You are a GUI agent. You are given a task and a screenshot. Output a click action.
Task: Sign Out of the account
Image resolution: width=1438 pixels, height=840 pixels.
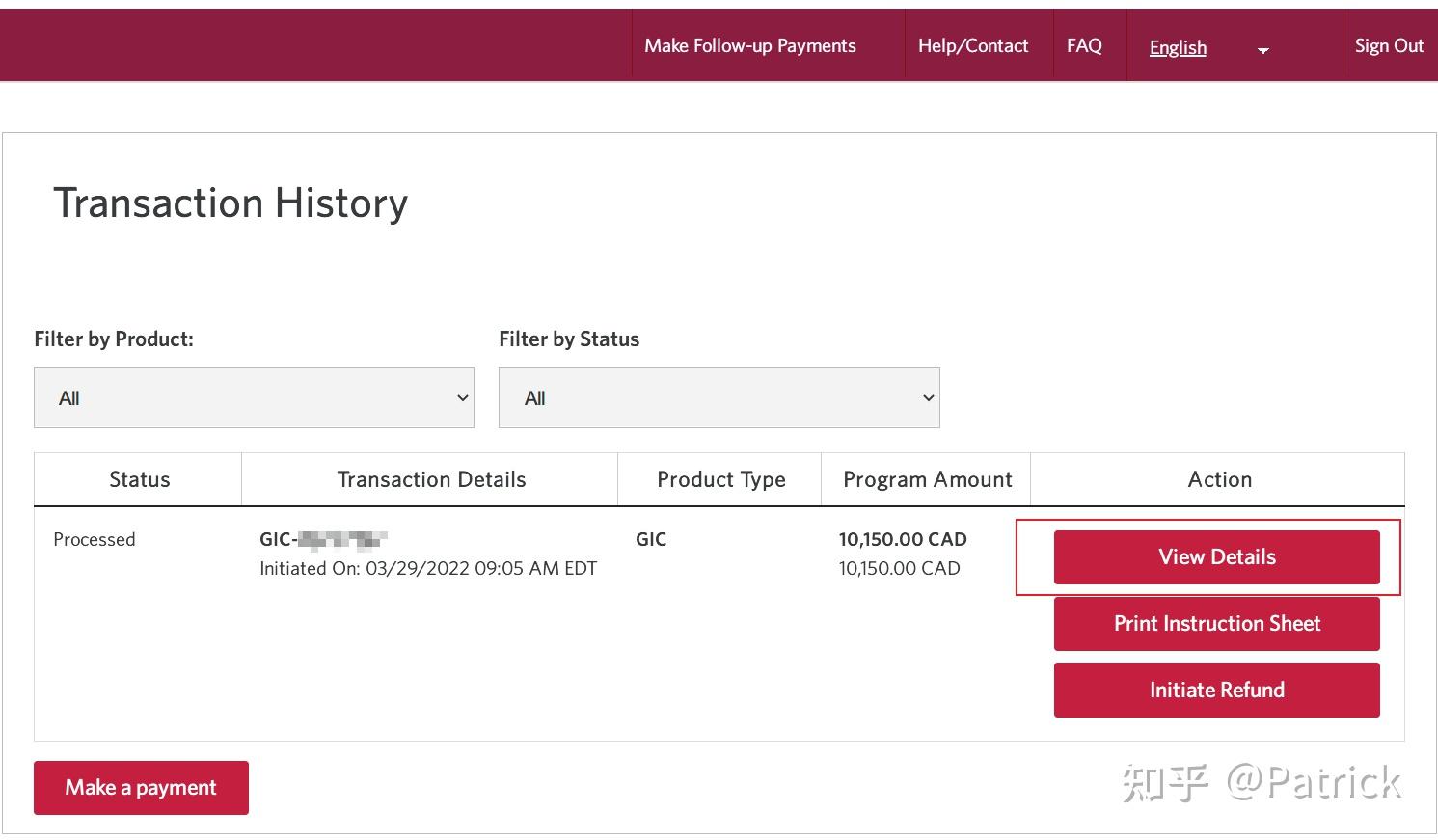(1388, 46)
